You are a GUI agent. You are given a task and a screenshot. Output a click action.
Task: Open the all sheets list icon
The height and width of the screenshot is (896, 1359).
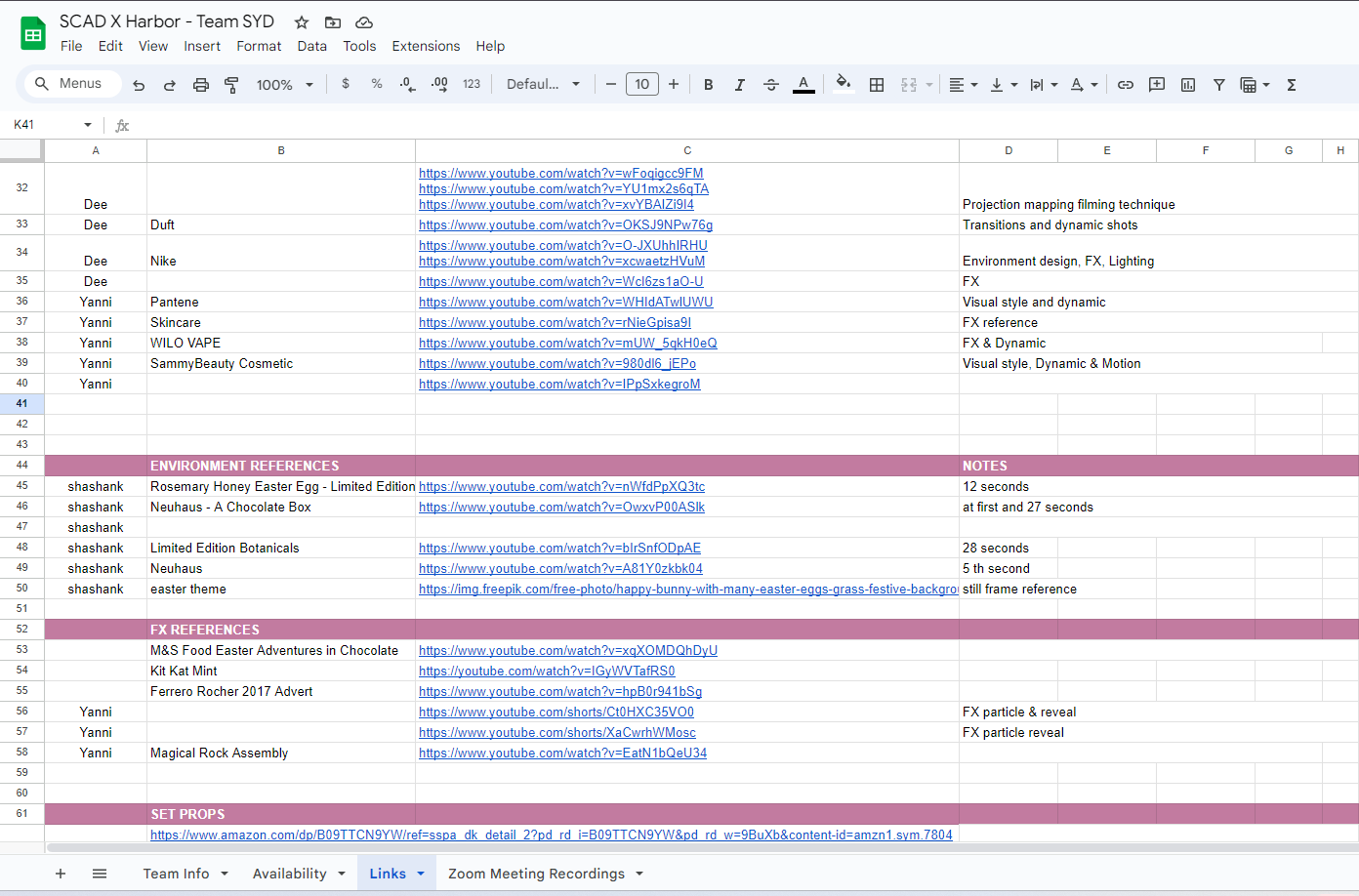[x=100, y=874]
